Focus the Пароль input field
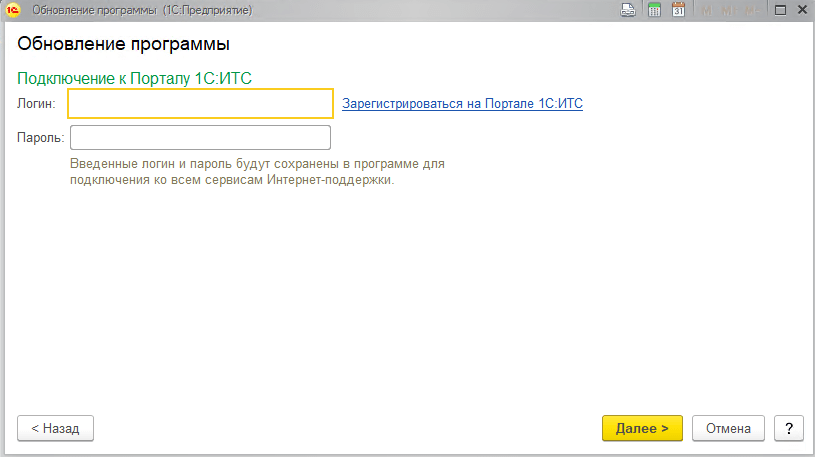The height and width of the screenshot is (457, 815). tap(201, 137)
